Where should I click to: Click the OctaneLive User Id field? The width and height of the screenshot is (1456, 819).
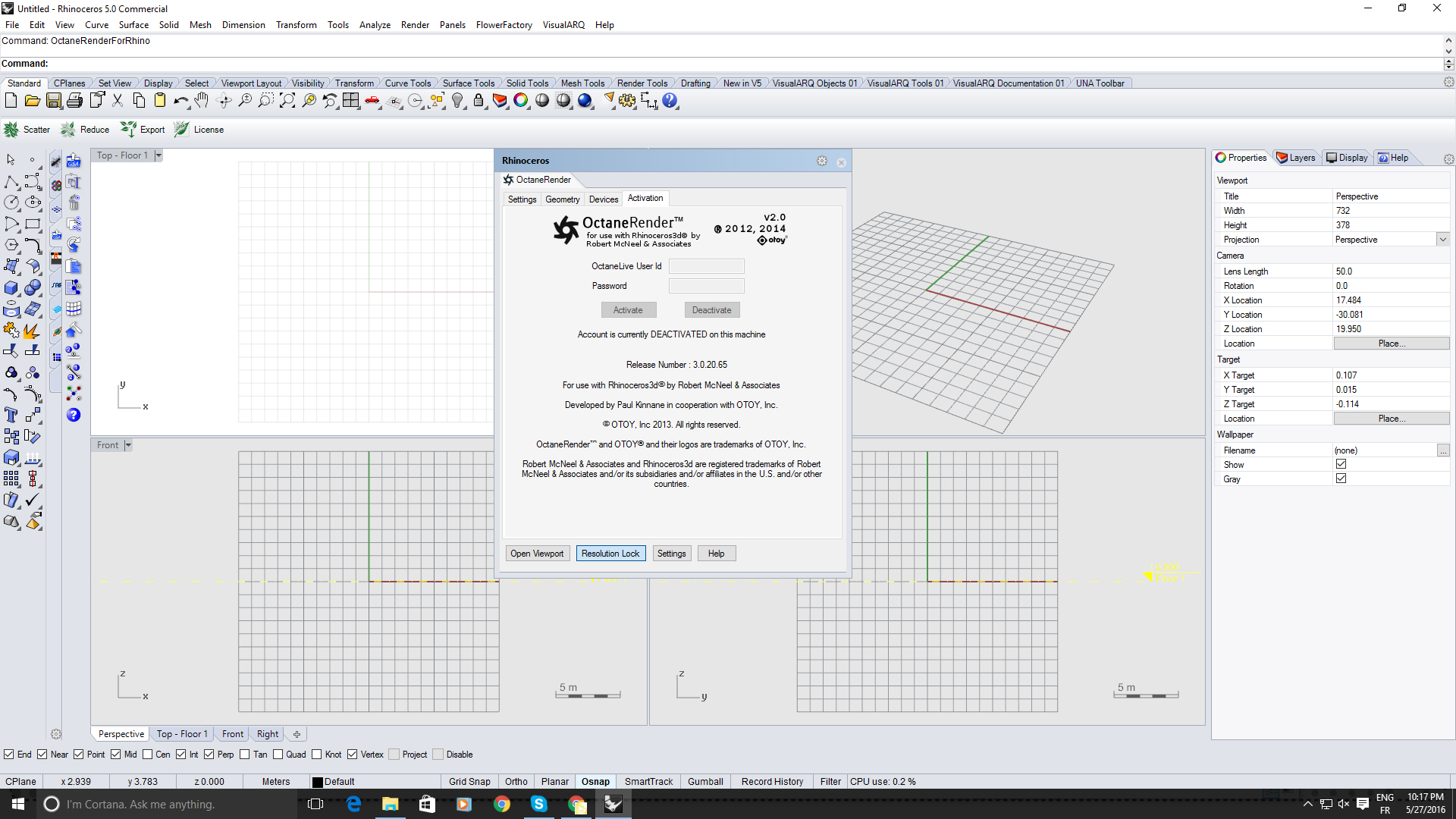[706, 266]
